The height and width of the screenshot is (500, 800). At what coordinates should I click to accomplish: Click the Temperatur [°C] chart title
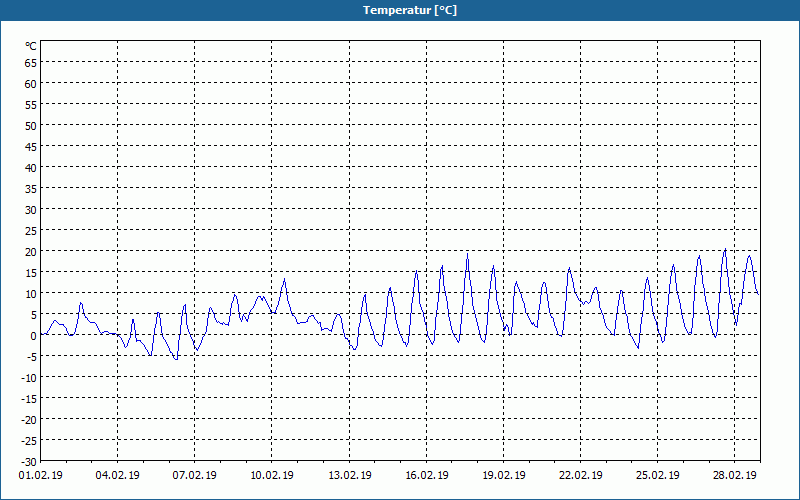pyautogui.click(x=410, y=10)
